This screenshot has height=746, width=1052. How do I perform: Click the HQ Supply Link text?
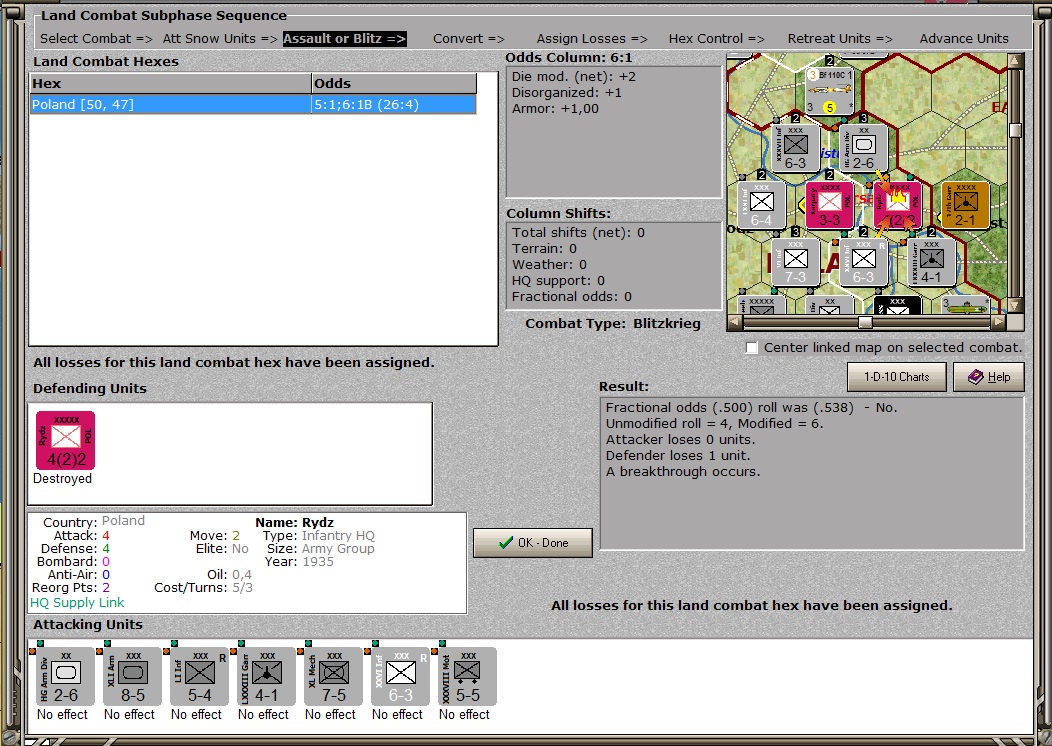77,602
